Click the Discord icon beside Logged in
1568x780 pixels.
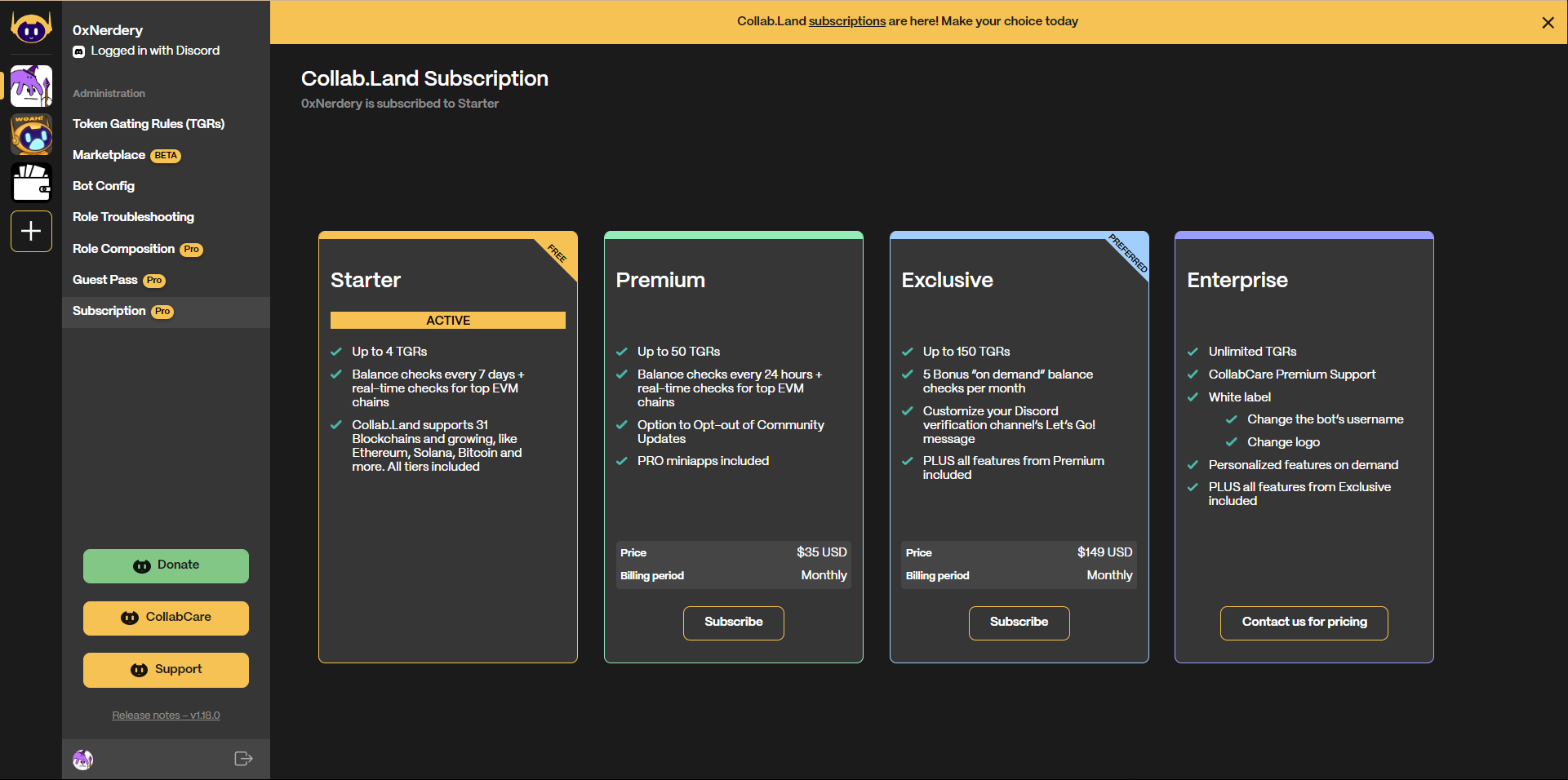[x=79, y=51]
